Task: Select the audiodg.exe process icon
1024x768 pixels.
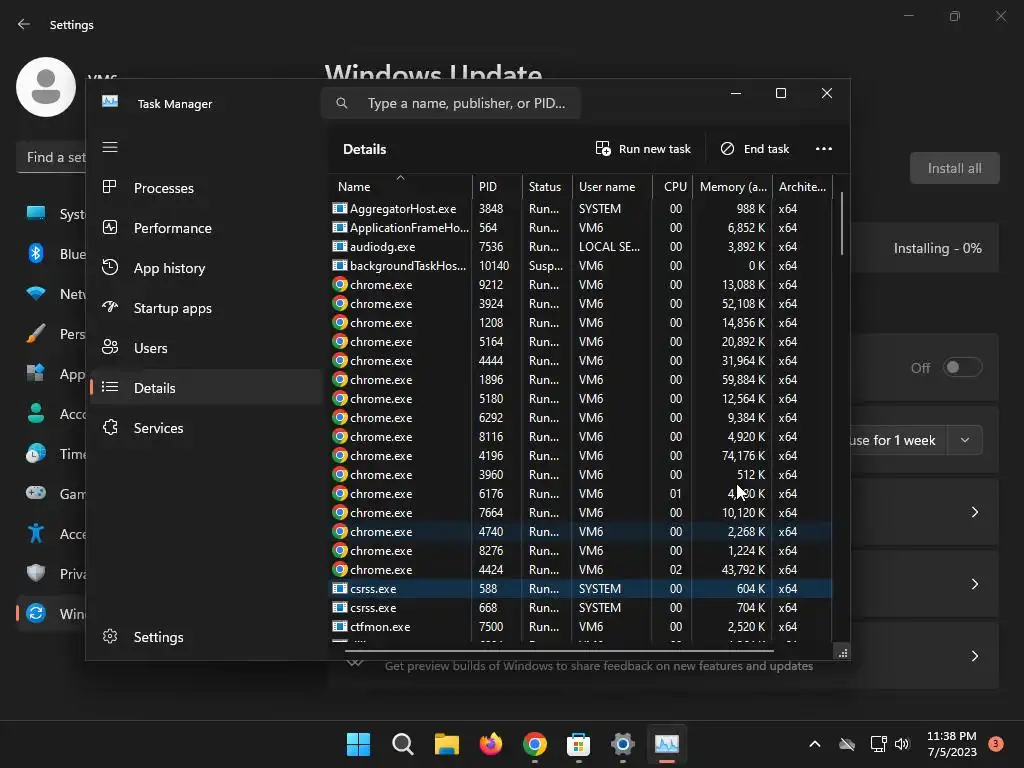Action: 340,247
